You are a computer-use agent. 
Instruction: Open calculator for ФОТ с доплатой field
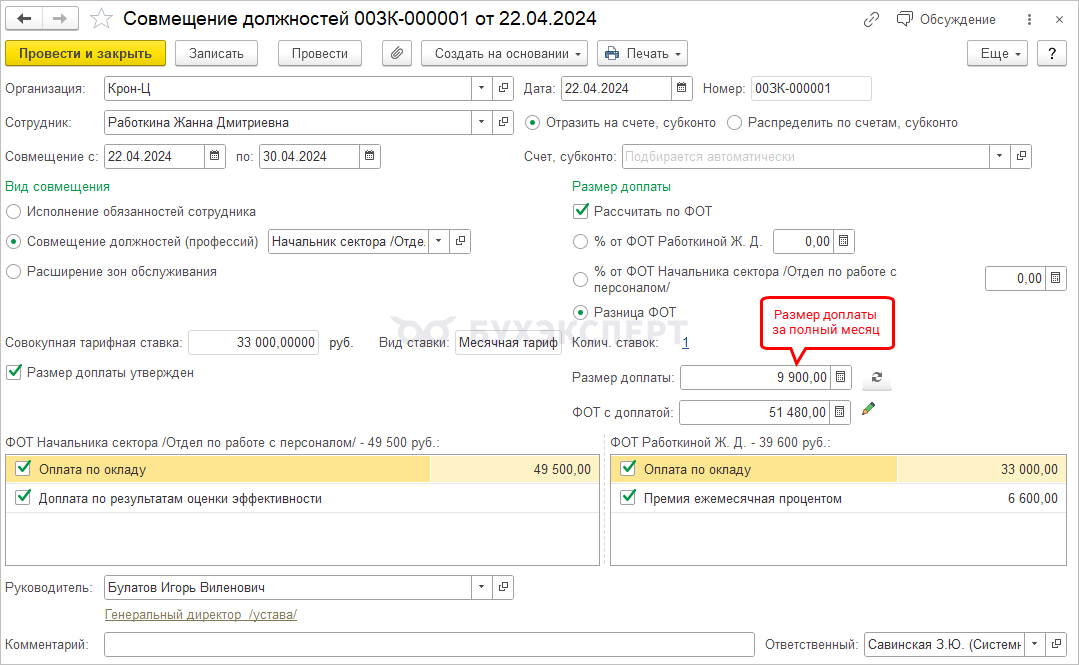click(840, 412)
